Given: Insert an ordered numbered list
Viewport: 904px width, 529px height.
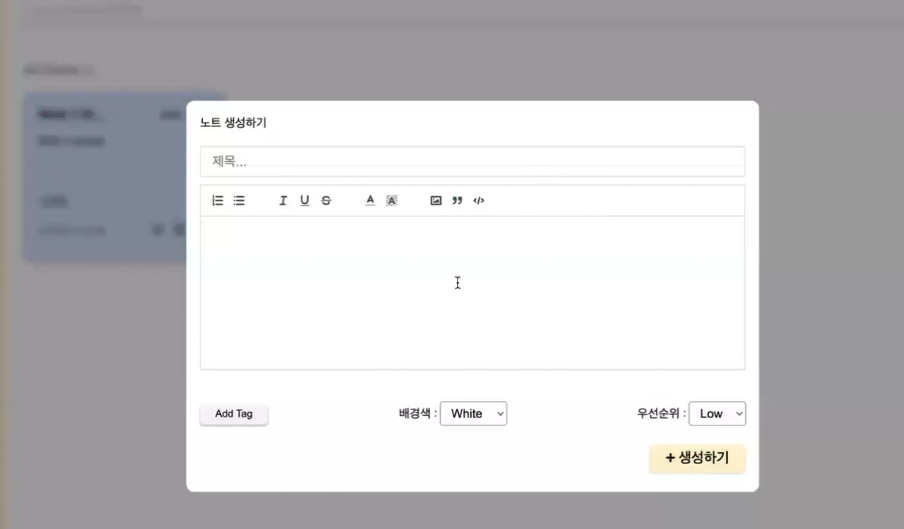Looking at the screenshot, I should [x=217, y=201].
